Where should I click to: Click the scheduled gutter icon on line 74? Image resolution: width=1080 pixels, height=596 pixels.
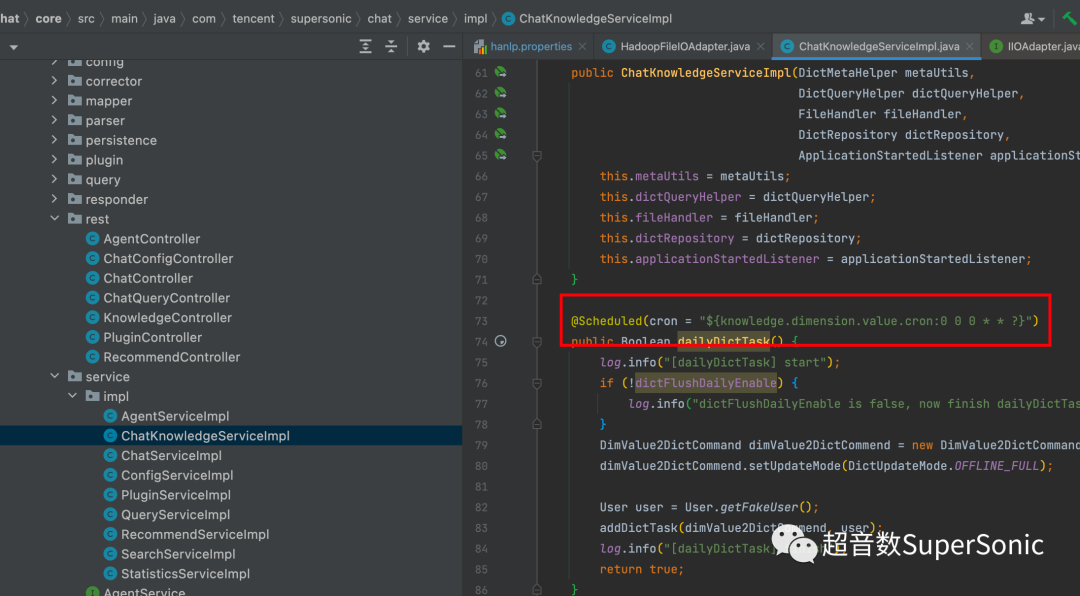tap(501, 341)
